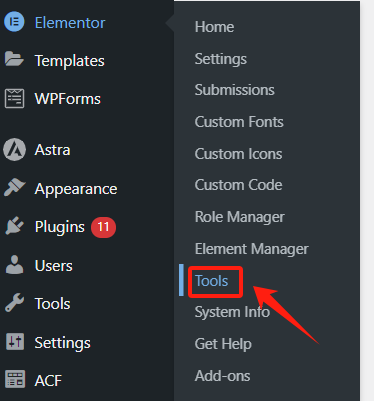Click the Settings sliders icon
374x401 pixels.
15,342
